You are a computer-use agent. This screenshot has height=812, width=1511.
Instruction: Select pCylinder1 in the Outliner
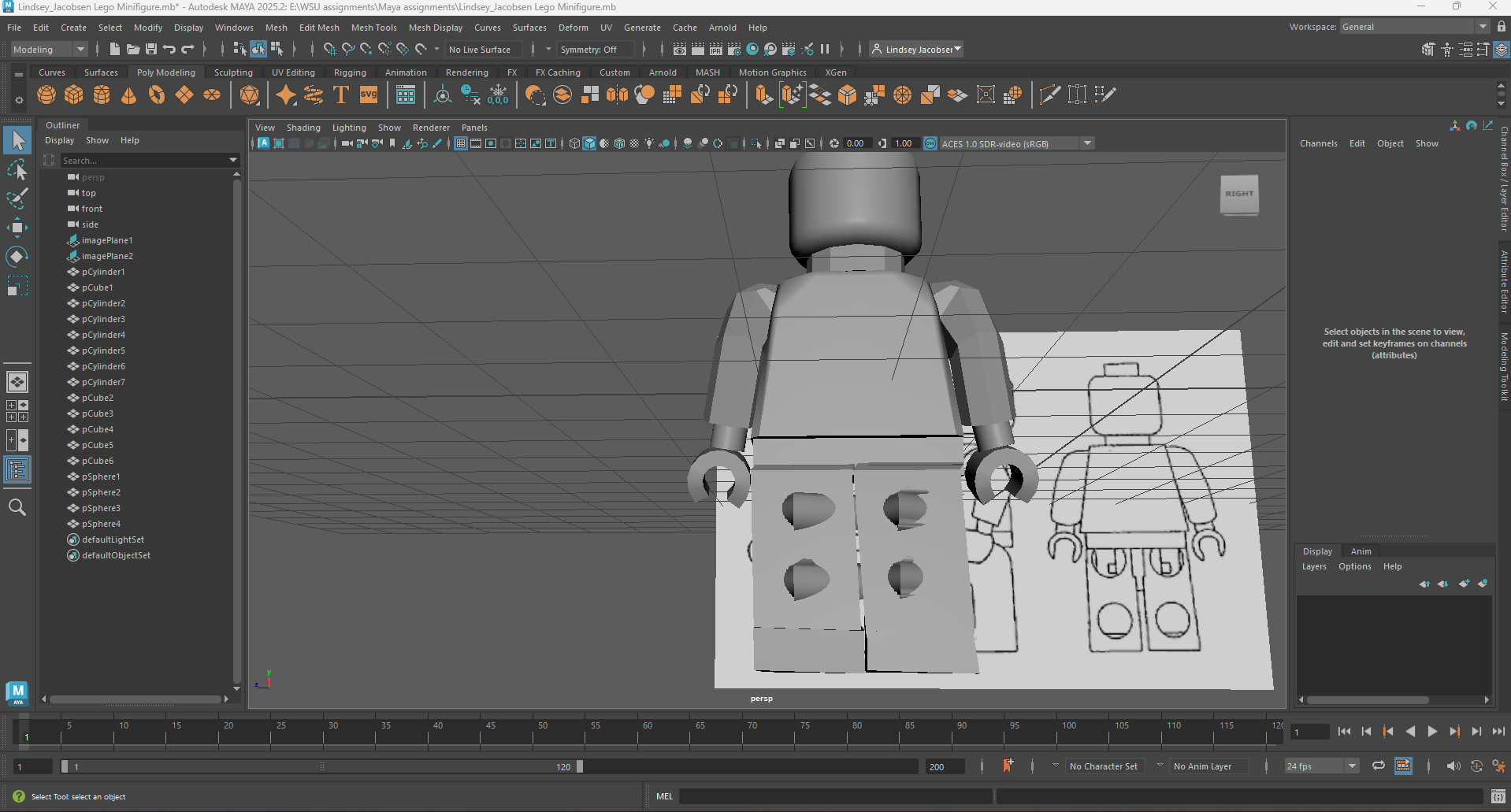click(x=103, y=272)
